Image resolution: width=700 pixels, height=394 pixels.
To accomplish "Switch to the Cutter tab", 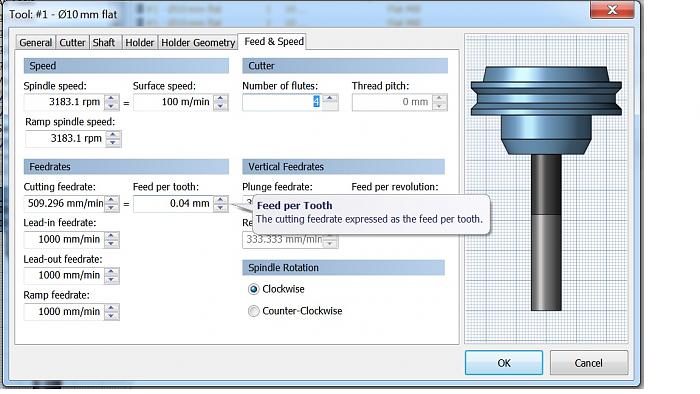I will click(72, 42).
